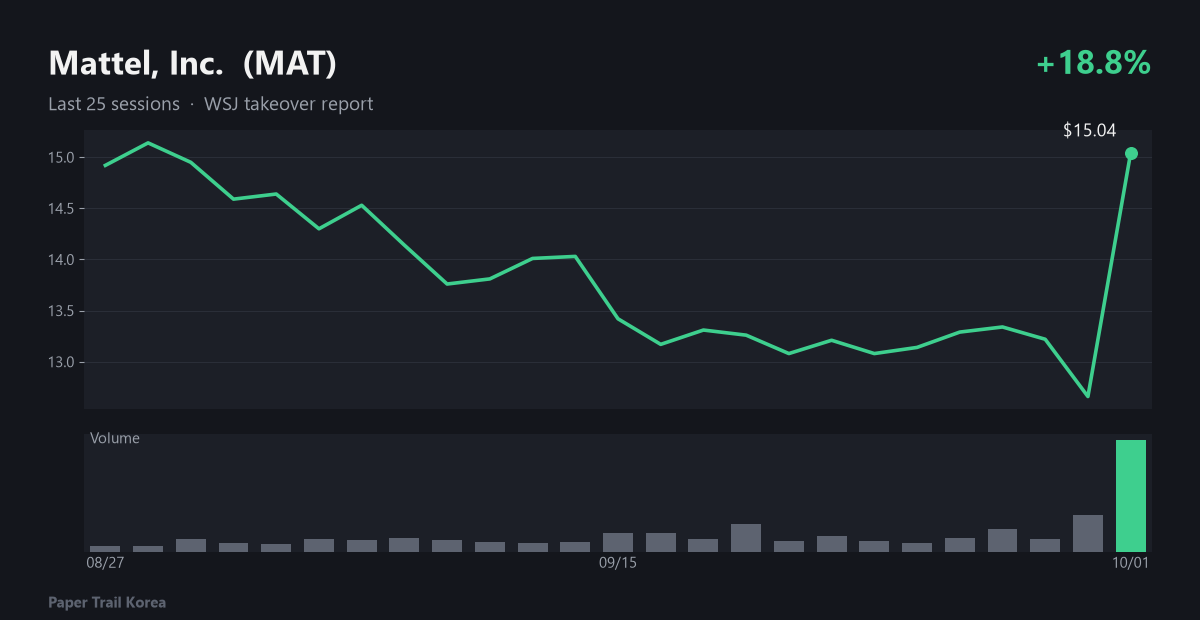Click the 15.0 y-axis label
This screenshot has height=620, width=1200.
(61, 157)
